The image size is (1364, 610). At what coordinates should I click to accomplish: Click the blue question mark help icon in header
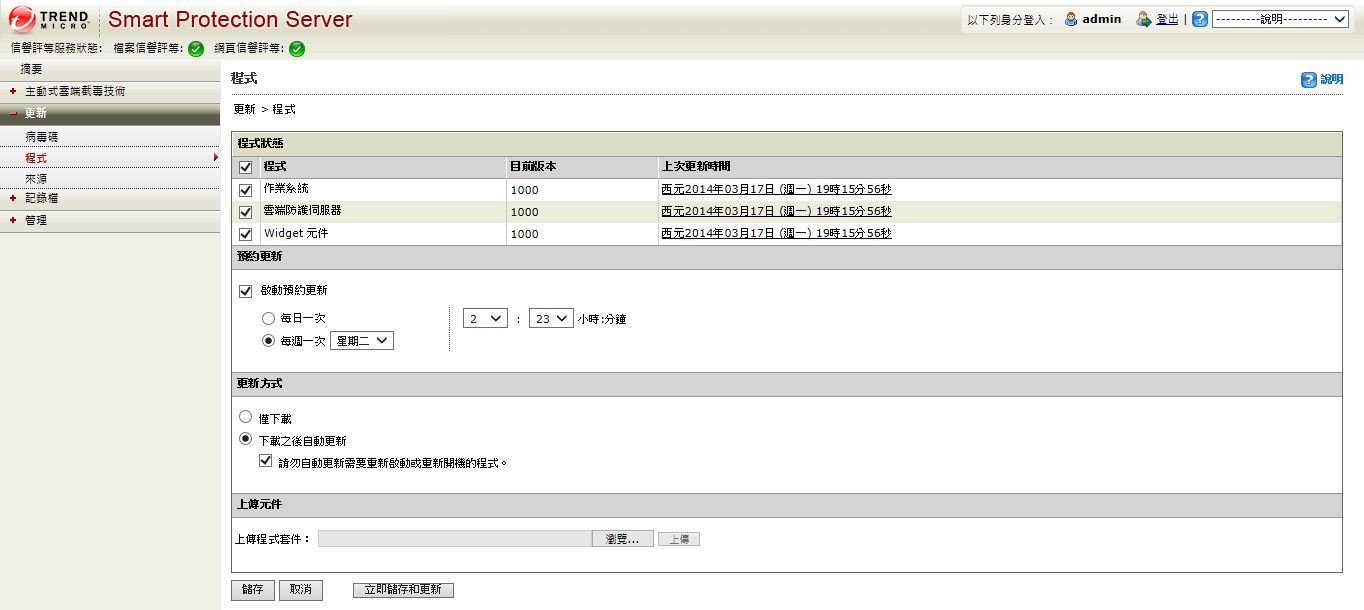point(1200,19)
